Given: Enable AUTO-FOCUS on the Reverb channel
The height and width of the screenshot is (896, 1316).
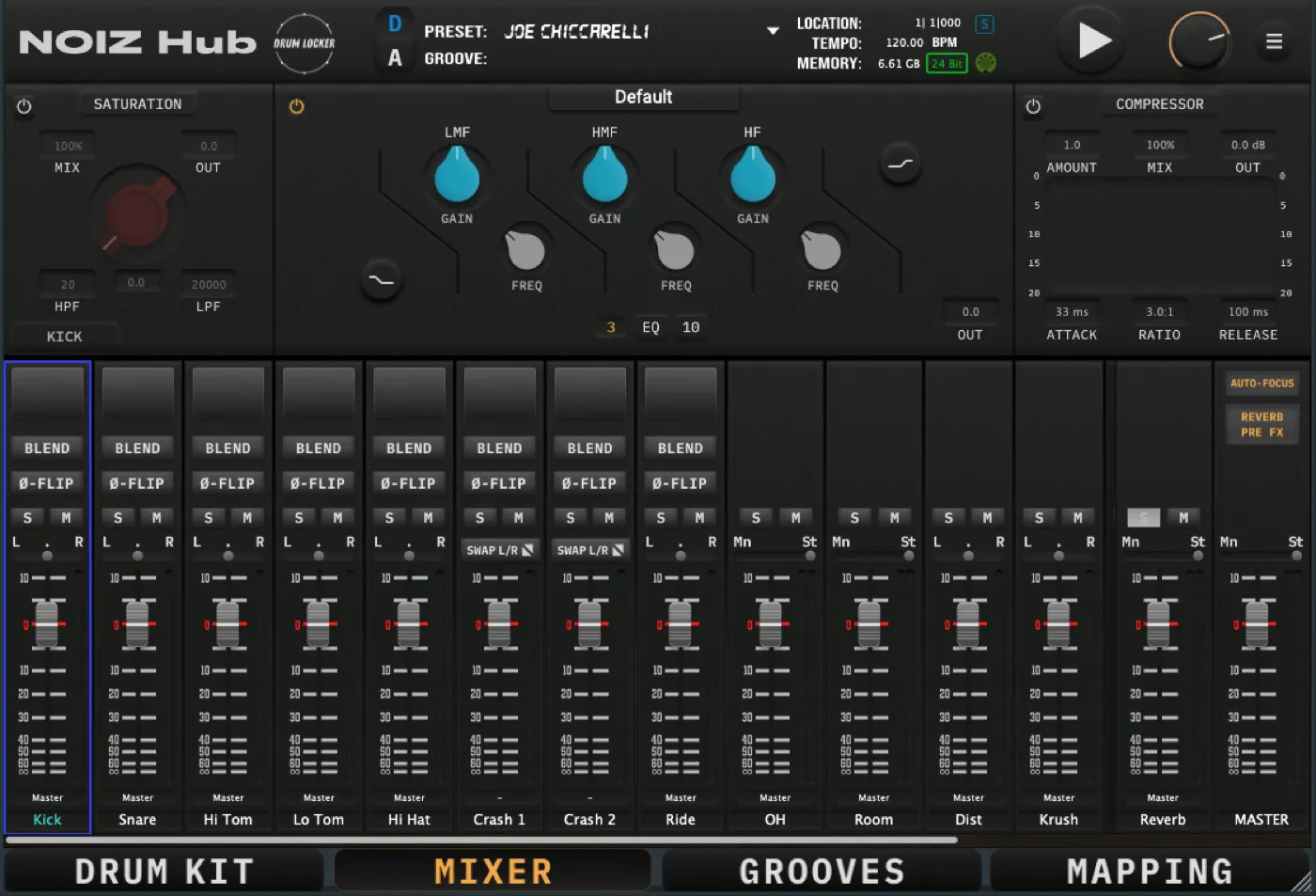Looking at the screenshot, I should pyautogui.click(x=1261, y=383).
